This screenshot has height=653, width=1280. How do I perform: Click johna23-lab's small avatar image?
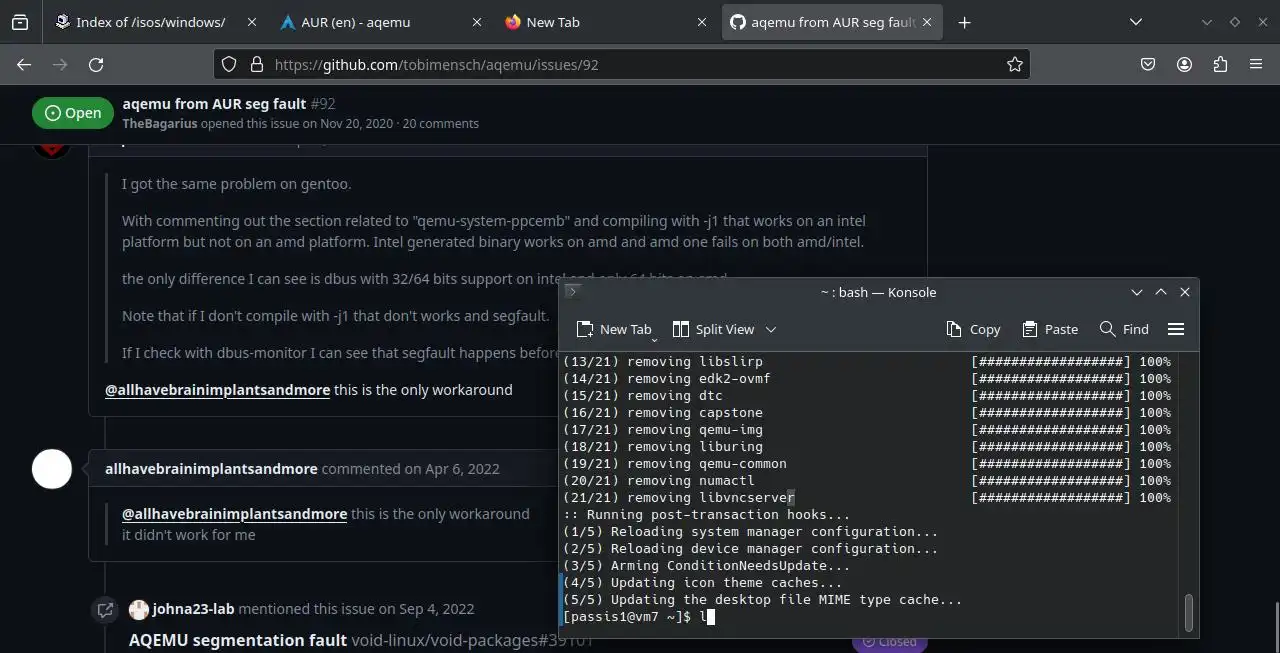139,609
